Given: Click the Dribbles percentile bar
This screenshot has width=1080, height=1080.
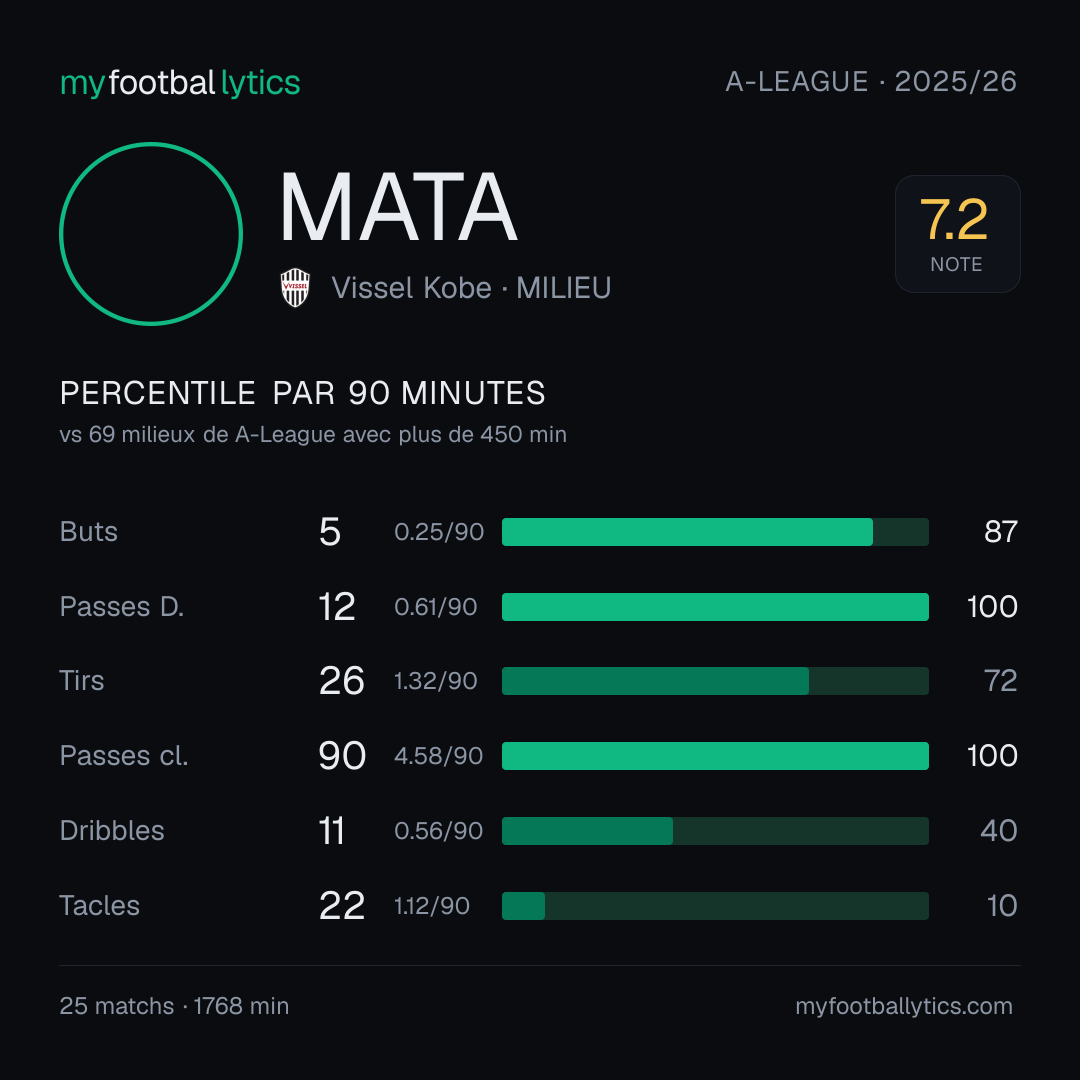Looking at the screenshot, I should 715,831.
